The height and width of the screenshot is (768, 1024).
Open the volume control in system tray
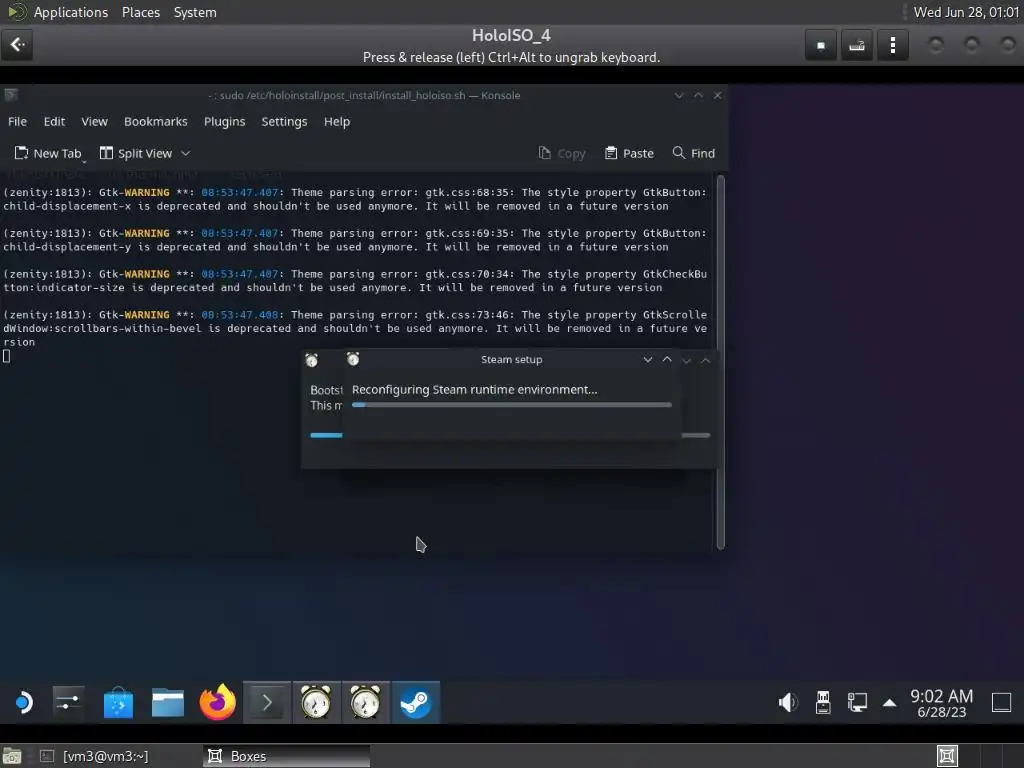tap(788, 703)
